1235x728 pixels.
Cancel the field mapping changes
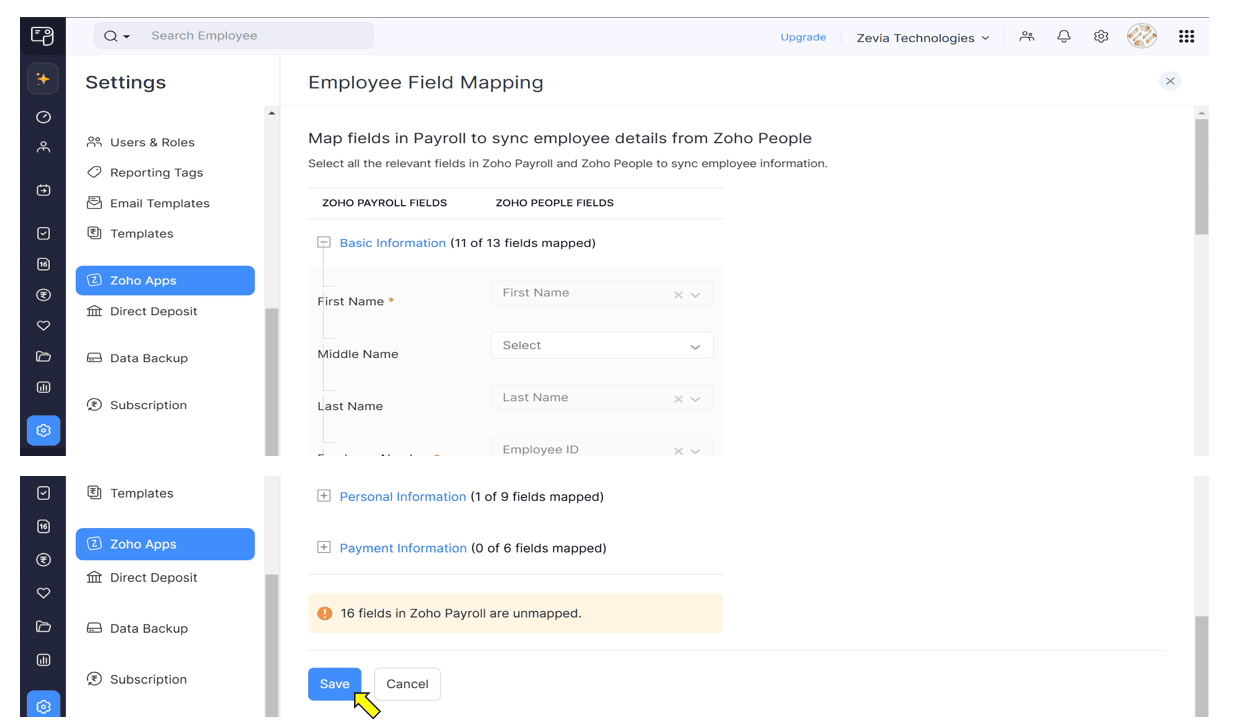click(407, 684)
